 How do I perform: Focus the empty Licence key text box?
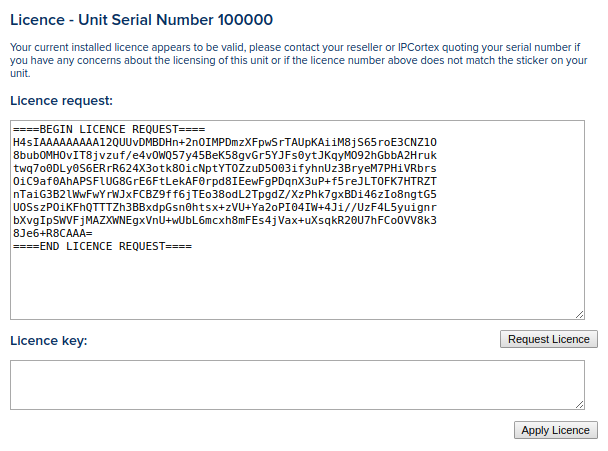point(297,385)
